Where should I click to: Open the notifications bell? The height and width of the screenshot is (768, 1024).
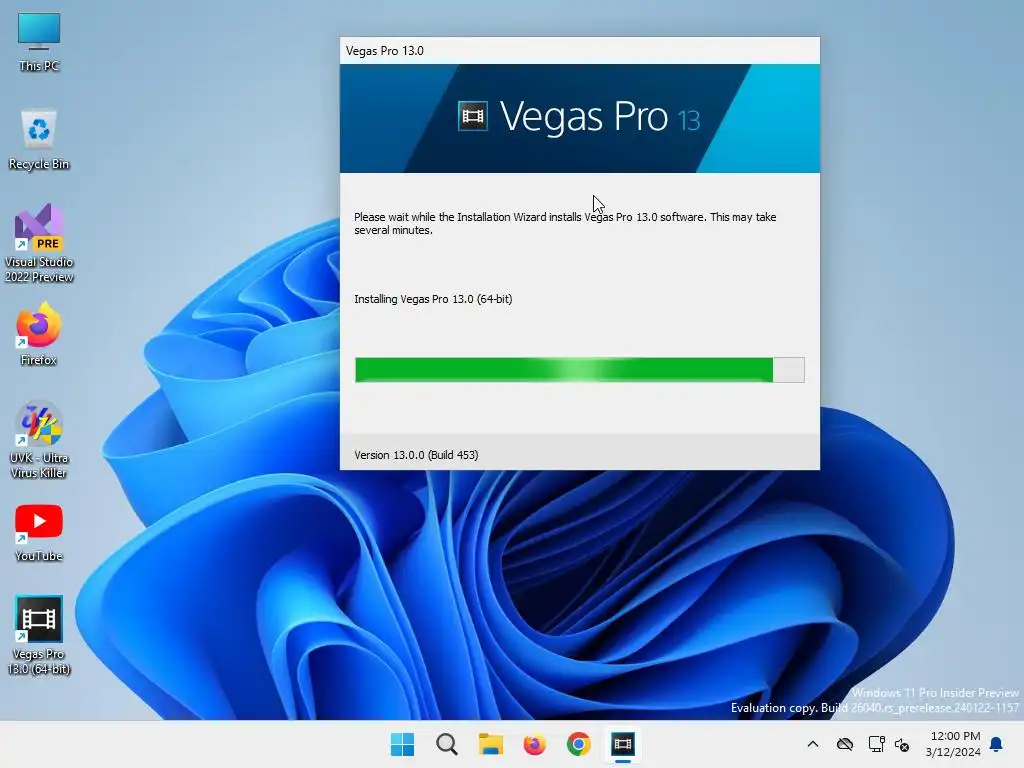tap(997, 744)
